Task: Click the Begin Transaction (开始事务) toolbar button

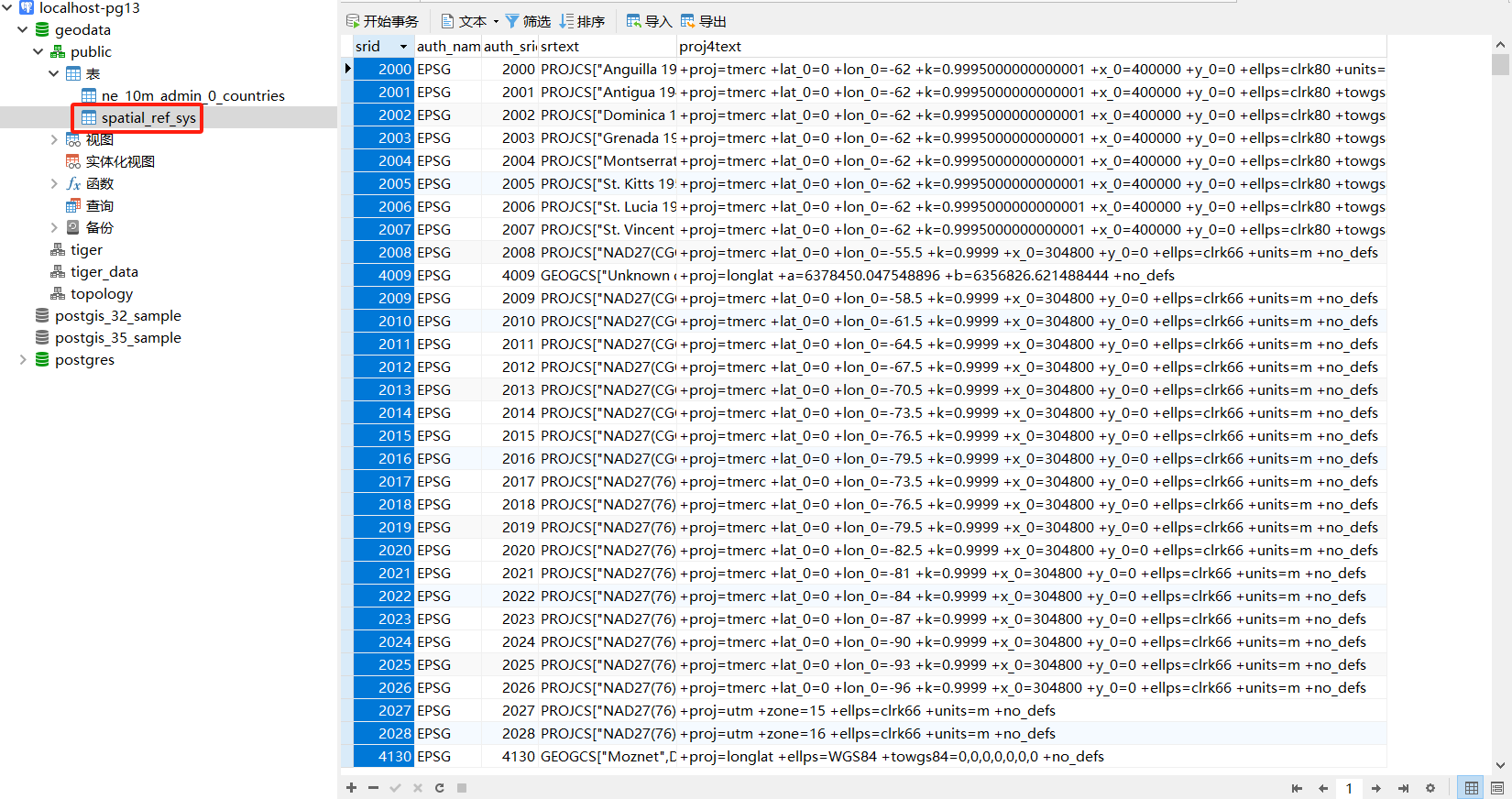Action: (x=382, y=21)
